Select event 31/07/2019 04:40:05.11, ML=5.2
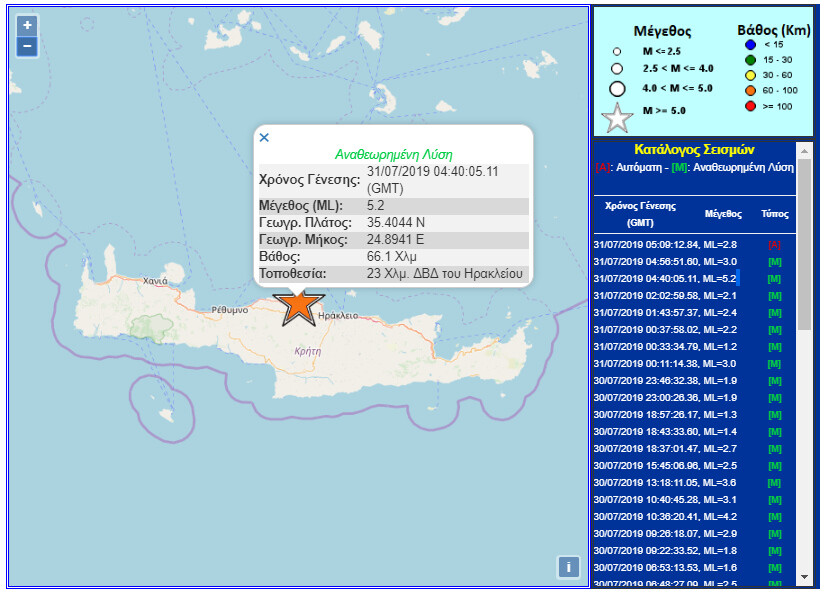The width and height of the screenshot is (827, 596). pos(665,278)
